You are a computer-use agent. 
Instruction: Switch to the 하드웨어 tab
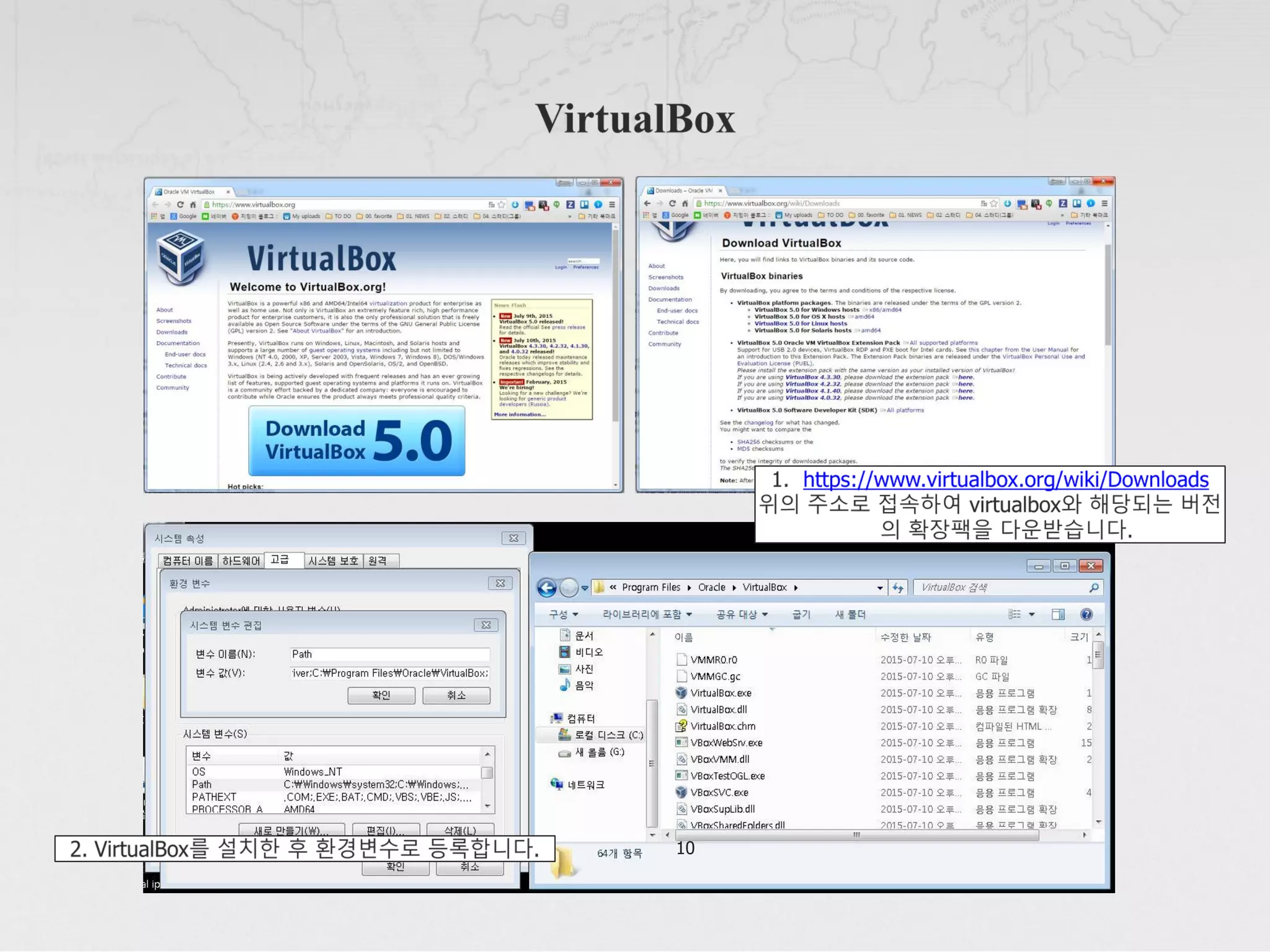point(241,560)
